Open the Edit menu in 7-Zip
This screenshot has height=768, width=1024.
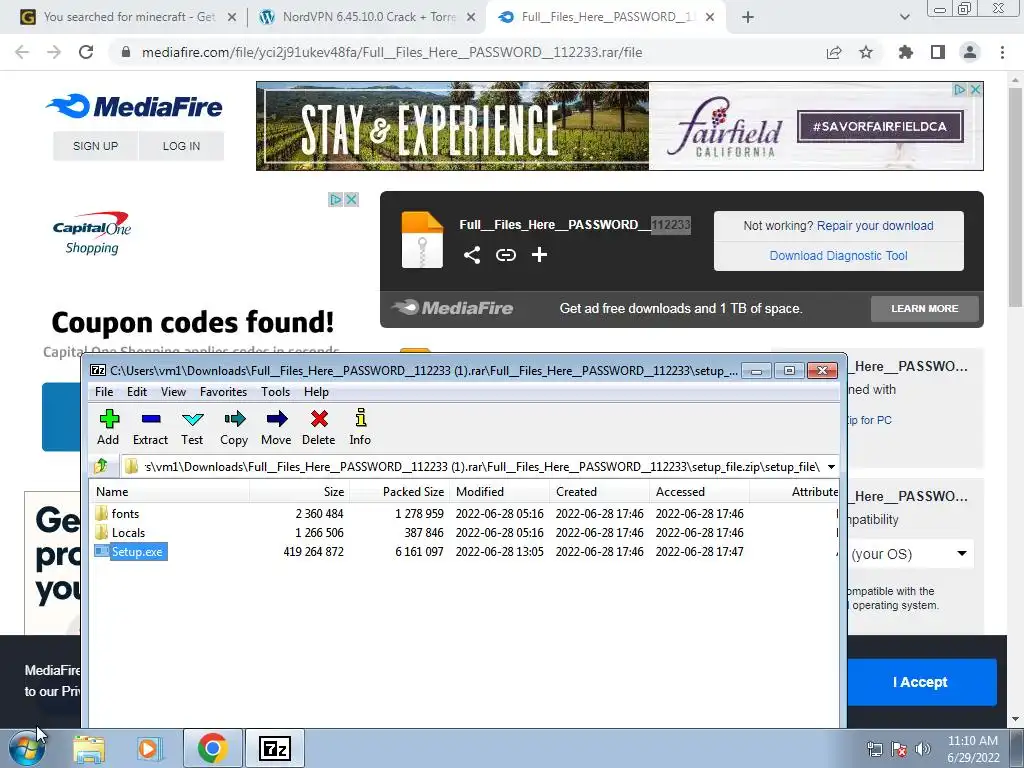pos(136,392)
